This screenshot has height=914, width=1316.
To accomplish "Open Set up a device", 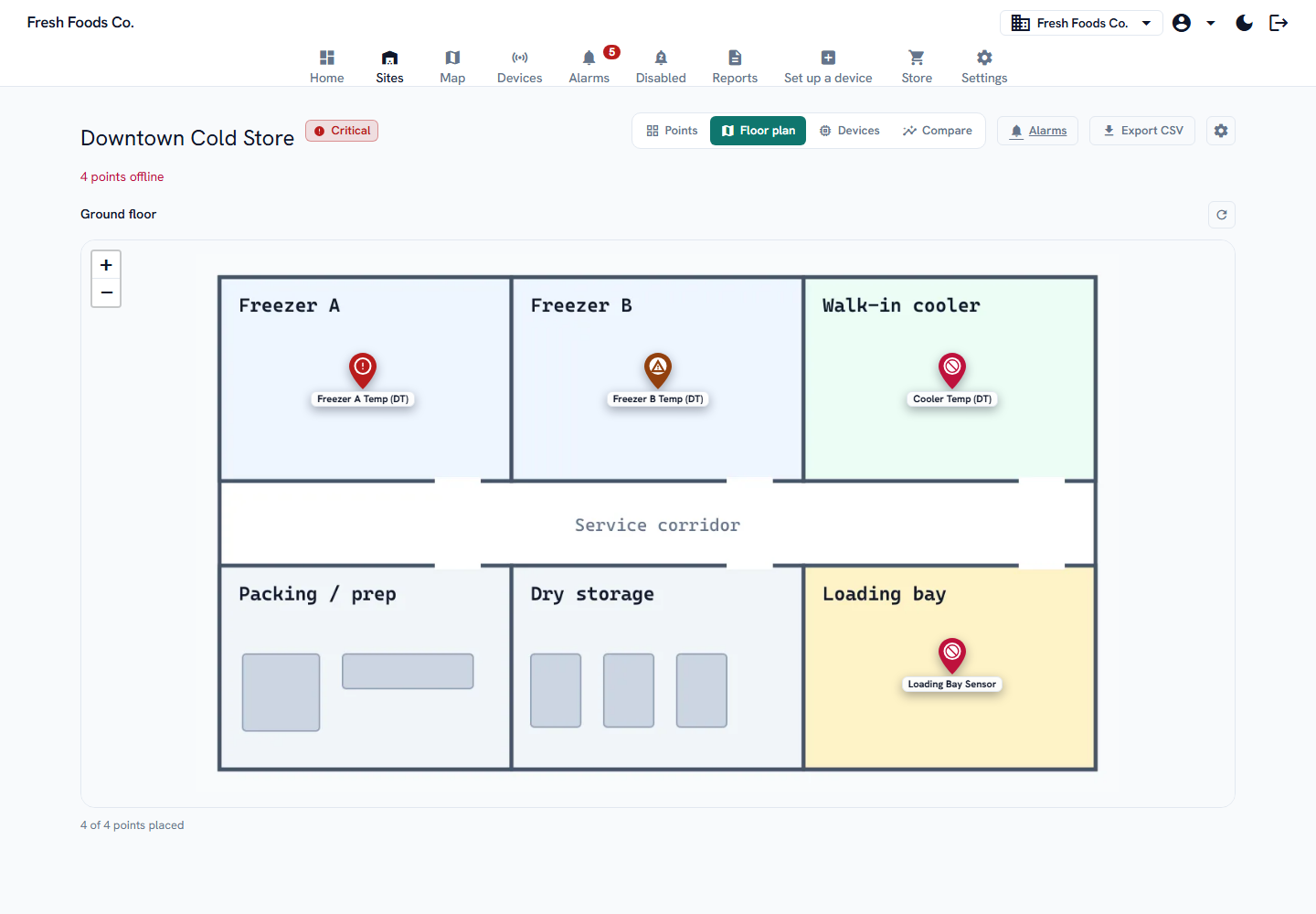I will point(828,67).
